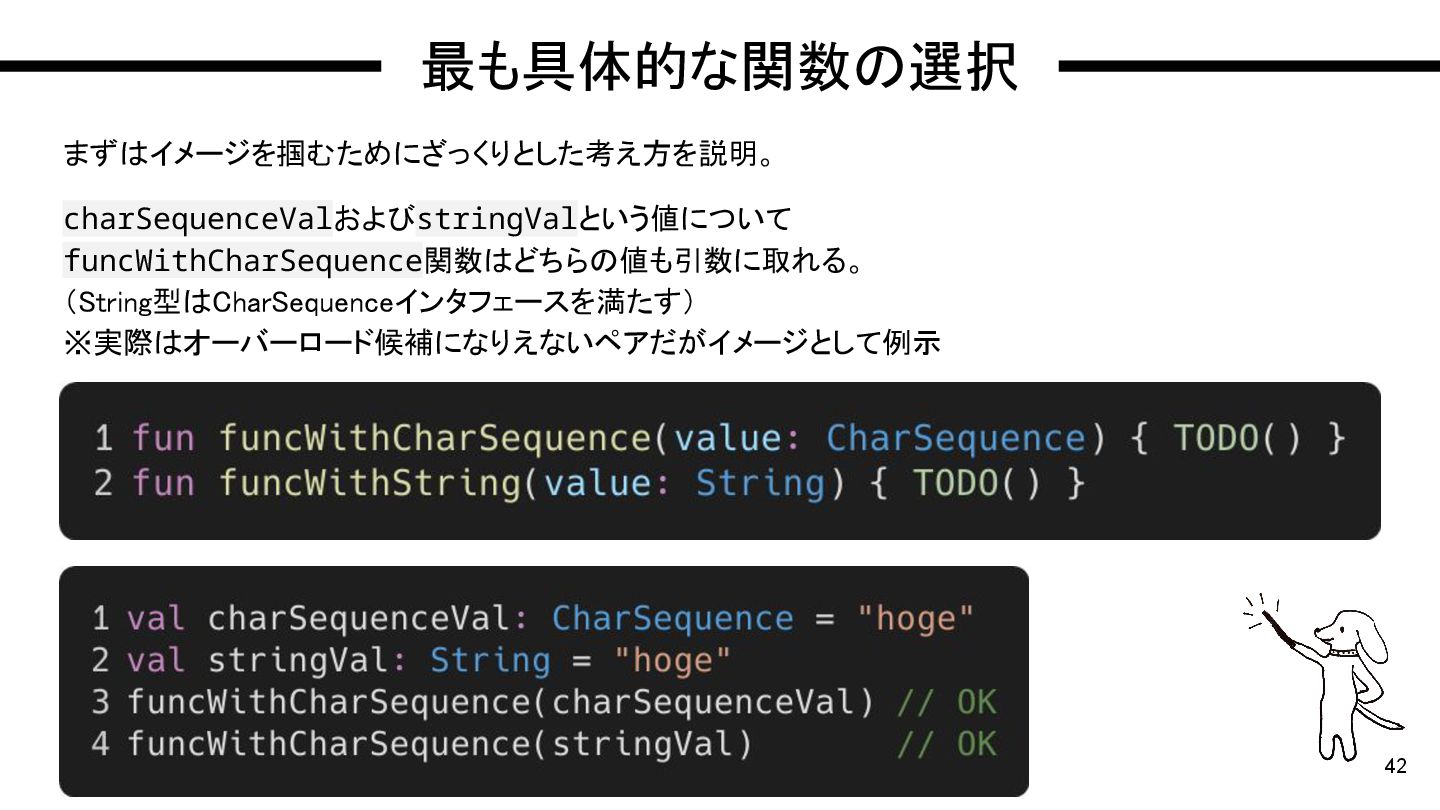Click the String parameter type of funcWithString

tap(760, 483)
